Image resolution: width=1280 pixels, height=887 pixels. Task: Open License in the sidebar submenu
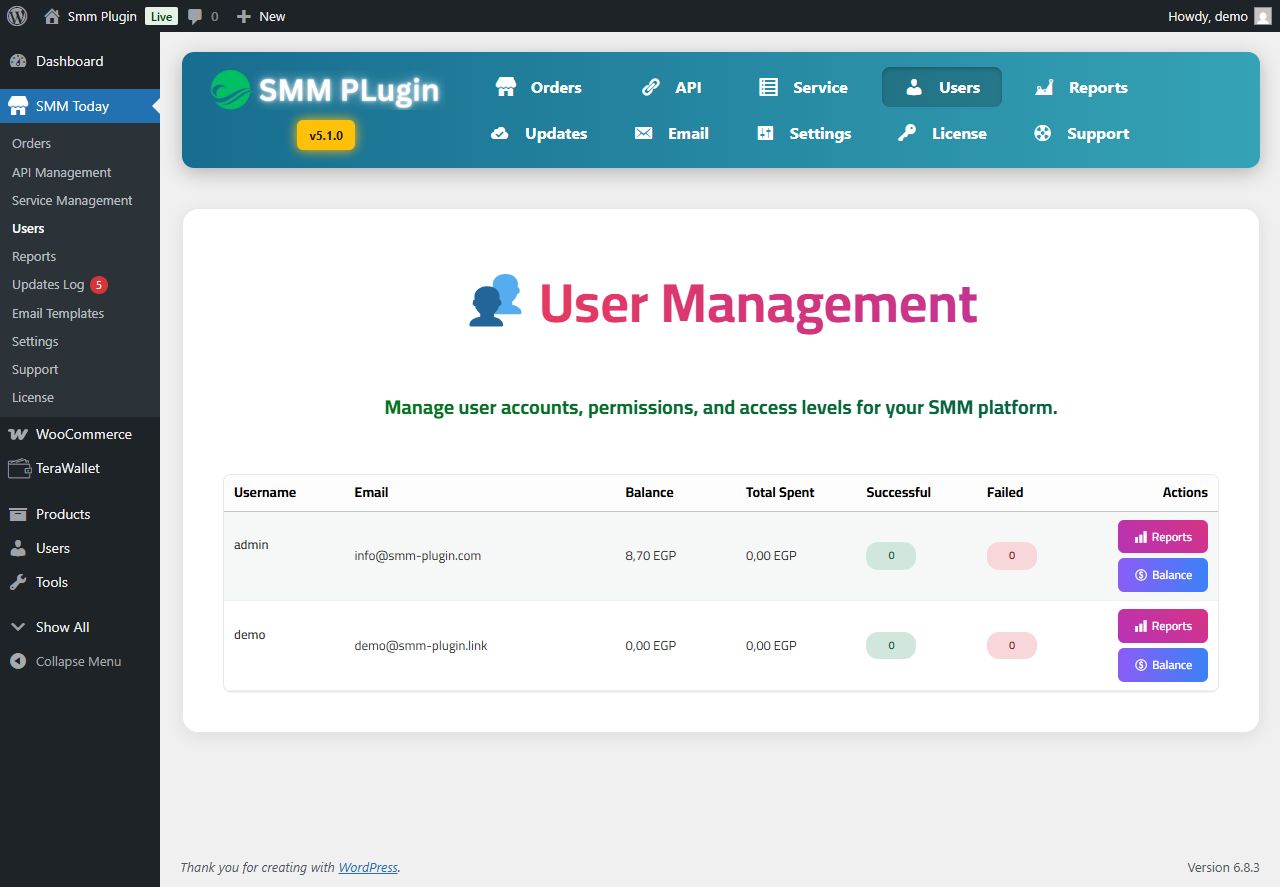click(33, 397)
